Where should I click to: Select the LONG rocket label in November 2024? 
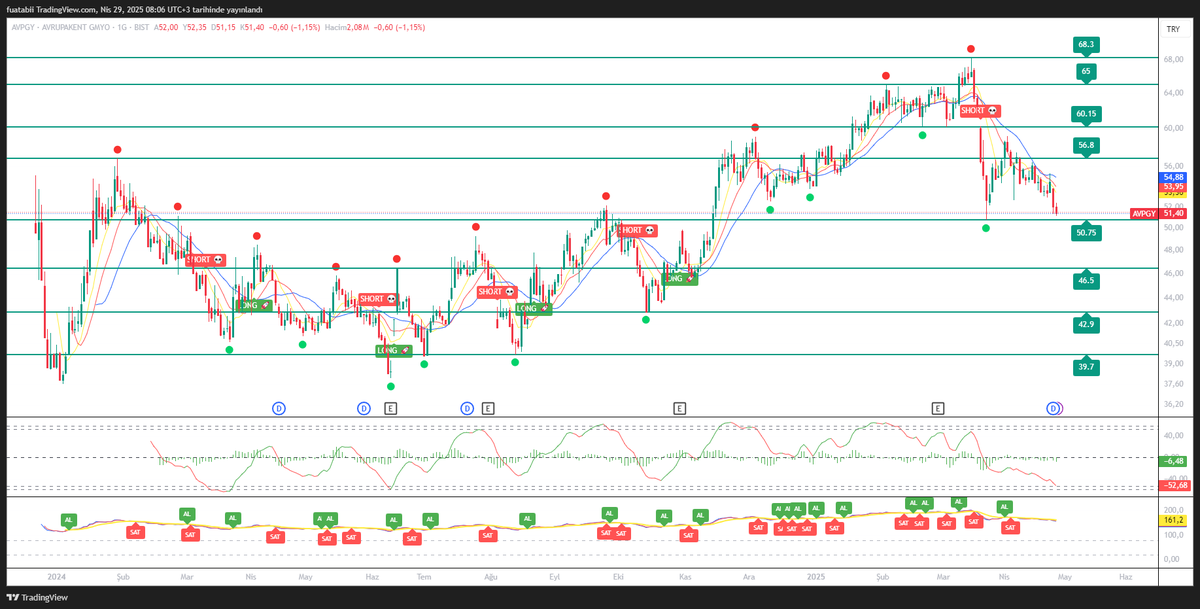click(680, 279)
